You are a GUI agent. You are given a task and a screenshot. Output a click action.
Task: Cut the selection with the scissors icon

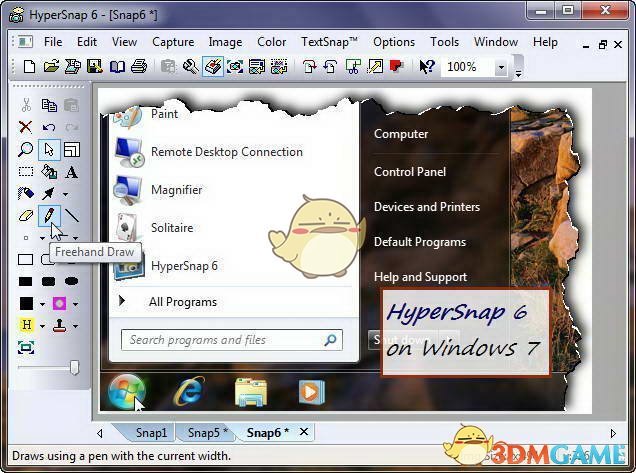pyautogui.click(x=26, y=105)
